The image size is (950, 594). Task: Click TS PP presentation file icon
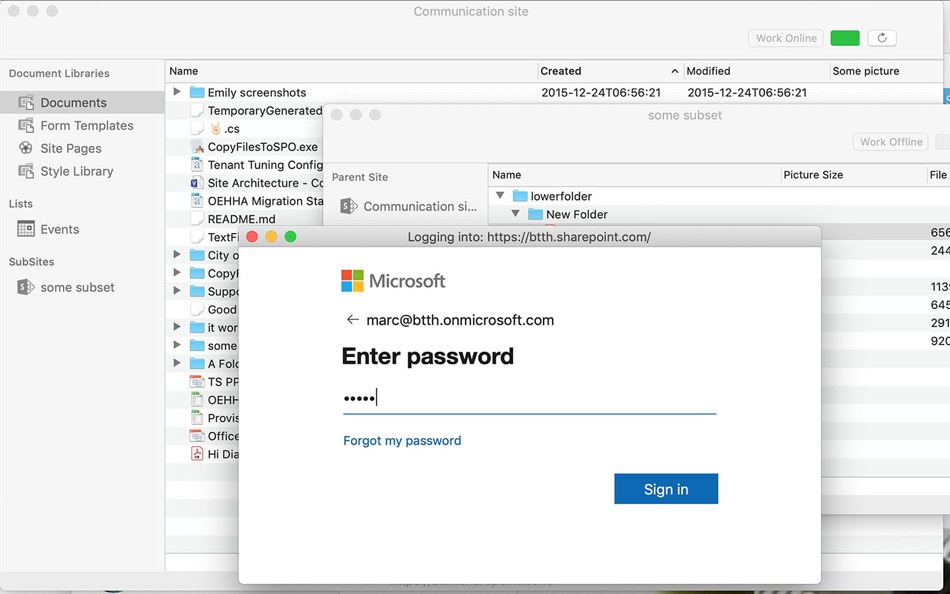point(197,381)
